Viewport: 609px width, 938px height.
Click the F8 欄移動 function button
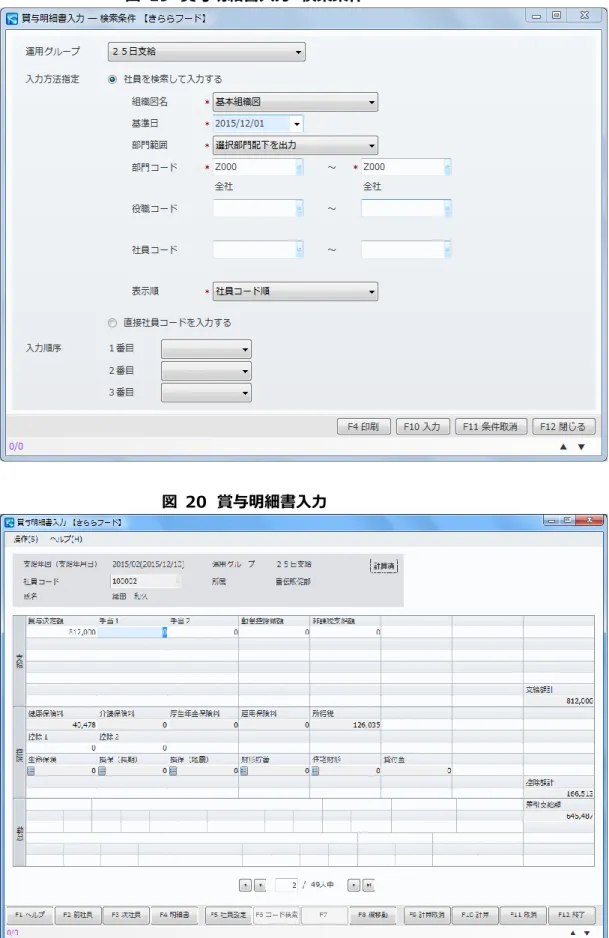tap(373, 915)
